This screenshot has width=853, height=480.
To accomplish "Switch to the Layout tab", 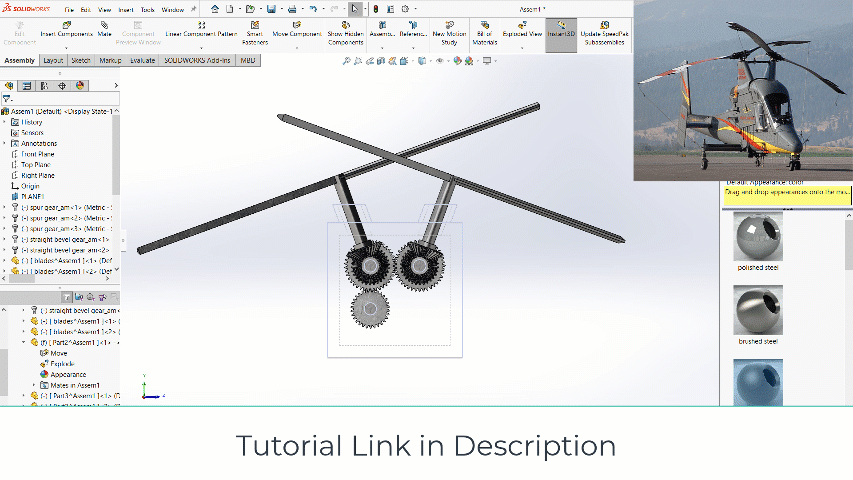I will (x=53, y=60).
